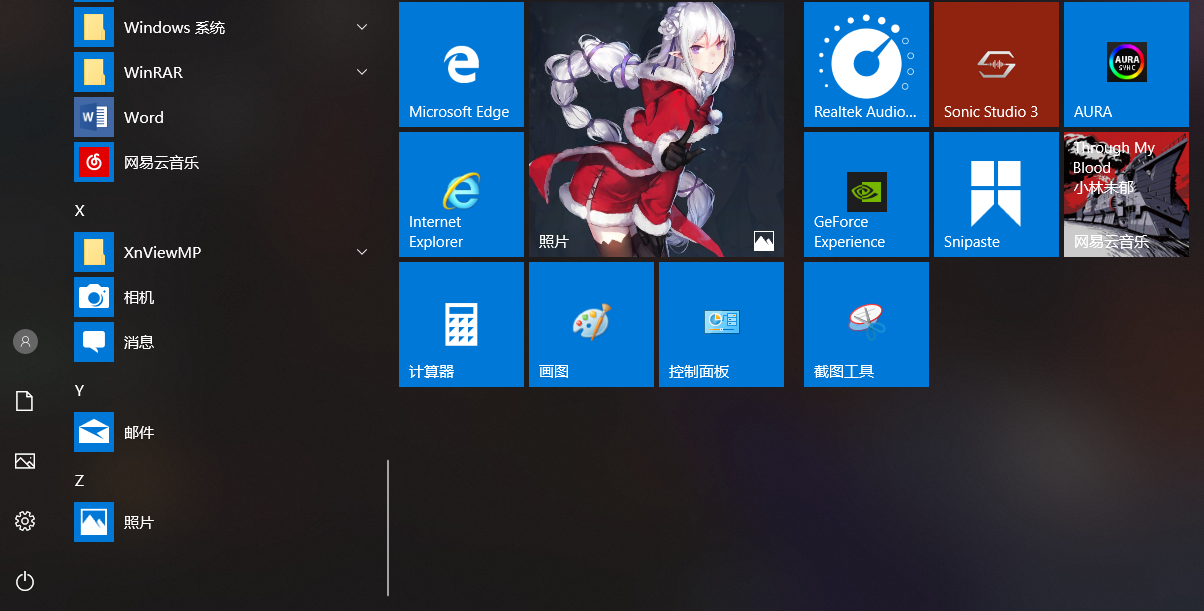Viewport: 1204px width, 611px height.
Task: Open the 相机 camera app
Action: point(225,297)
